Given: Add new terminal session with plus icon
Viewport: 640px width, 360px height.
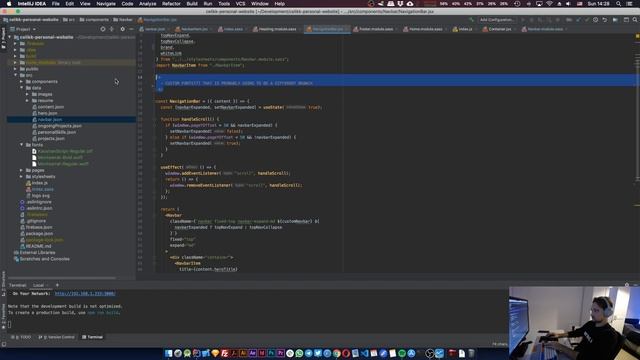Looking at the screenshot, I should click(x=57, y=285).
